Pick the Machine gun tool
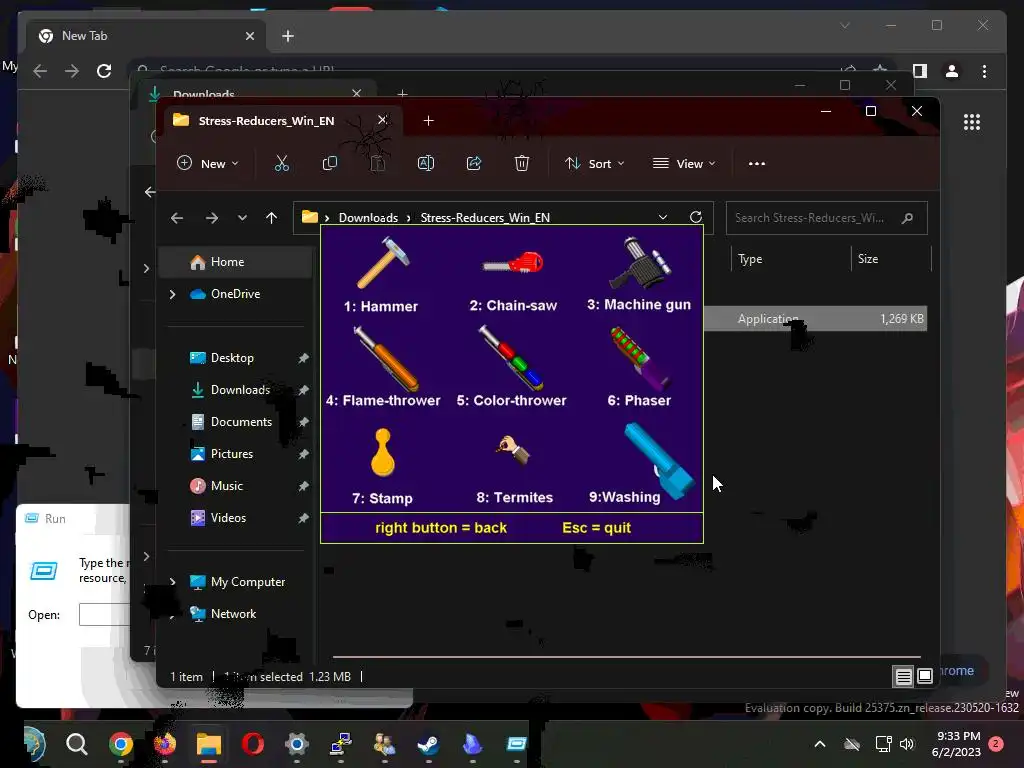 (639, 274)
